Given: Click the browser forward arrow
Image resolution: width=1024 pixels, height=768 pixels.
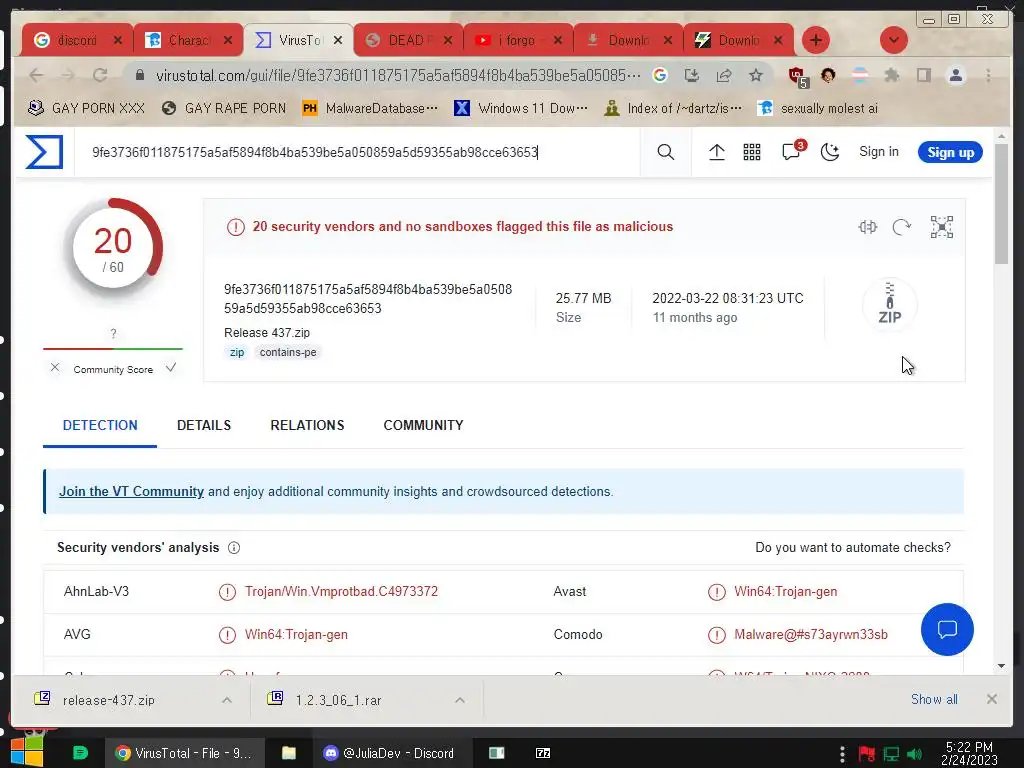Looking at the screenshot, I should [68, 75].
